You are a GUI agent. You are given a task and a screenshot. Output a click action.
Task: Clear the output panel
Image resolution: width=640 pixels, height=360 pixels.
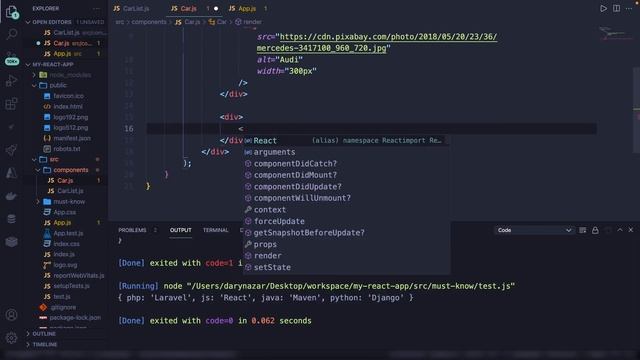pyautogui.click(x=582, y=230)
